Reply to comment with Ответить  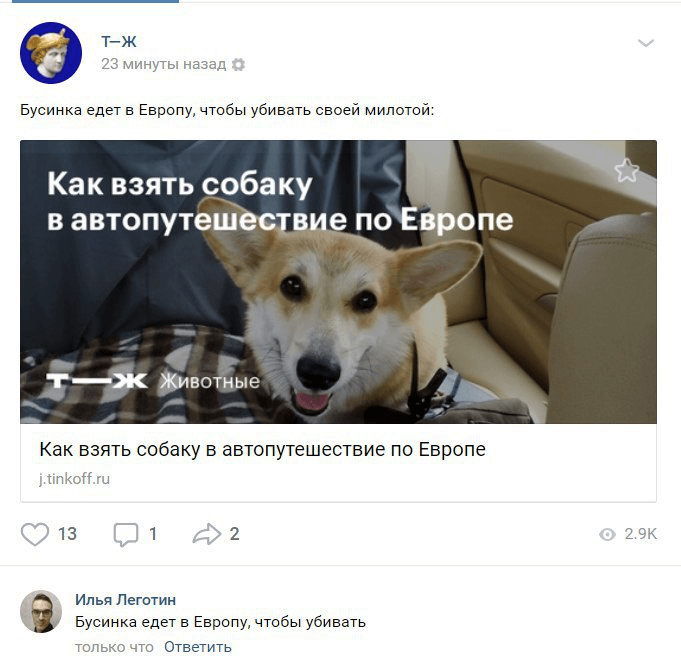(x=198, y=647)
